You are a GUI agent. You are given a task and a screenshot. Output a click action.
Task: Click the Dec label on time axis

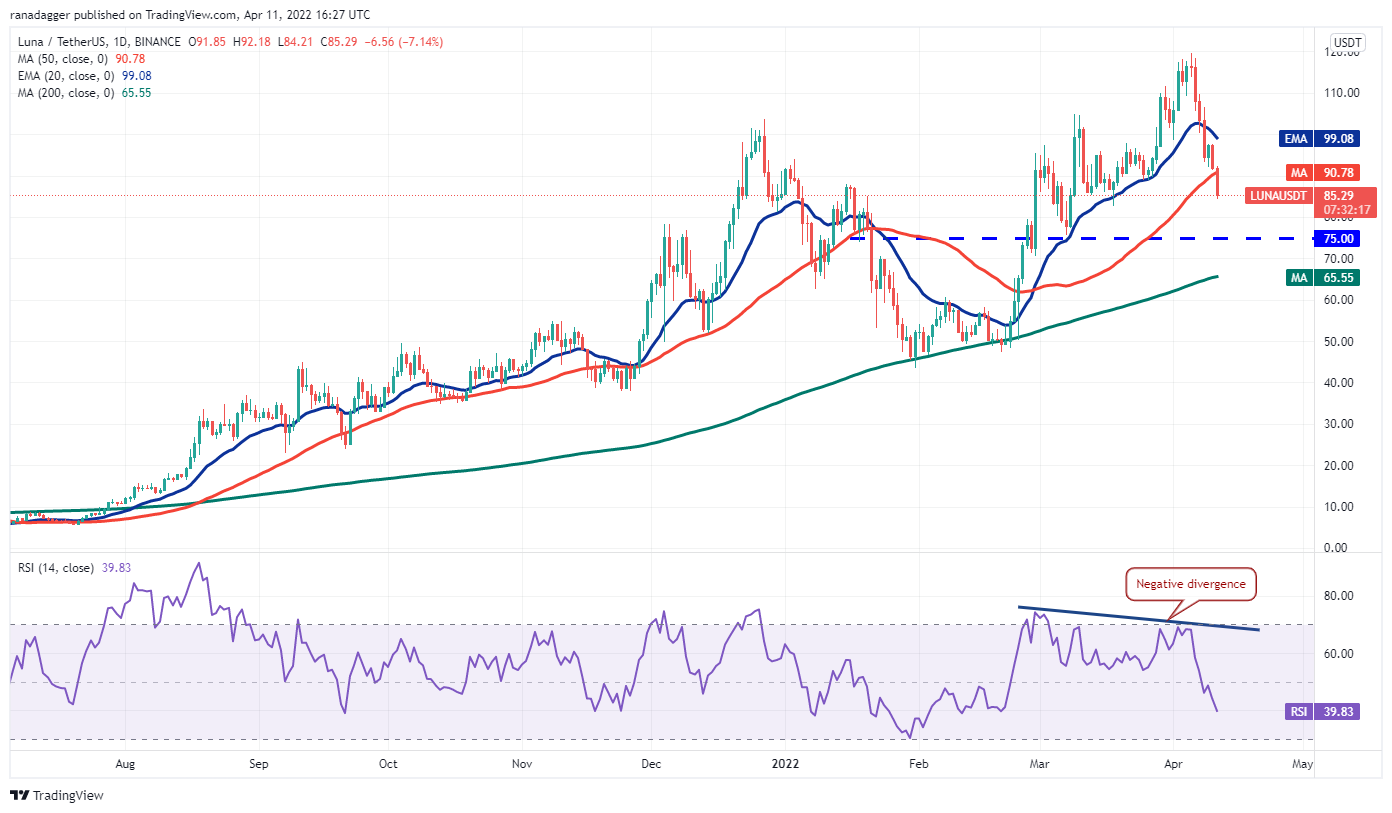click(x=651, y=764)
